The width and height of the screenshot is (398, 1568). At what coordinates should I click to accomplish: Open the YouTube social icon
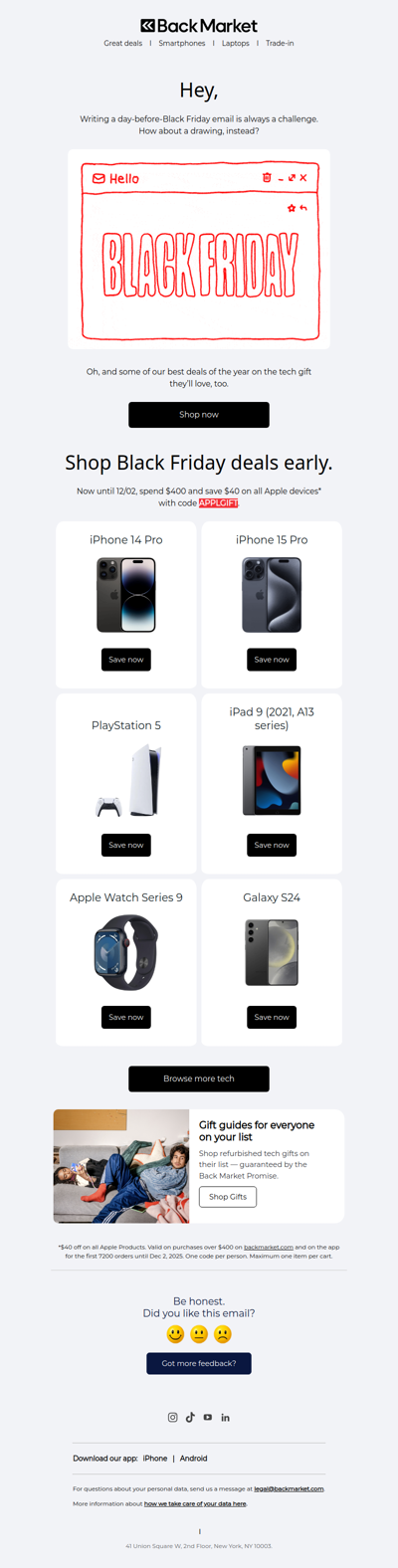tap(208, 1417)
